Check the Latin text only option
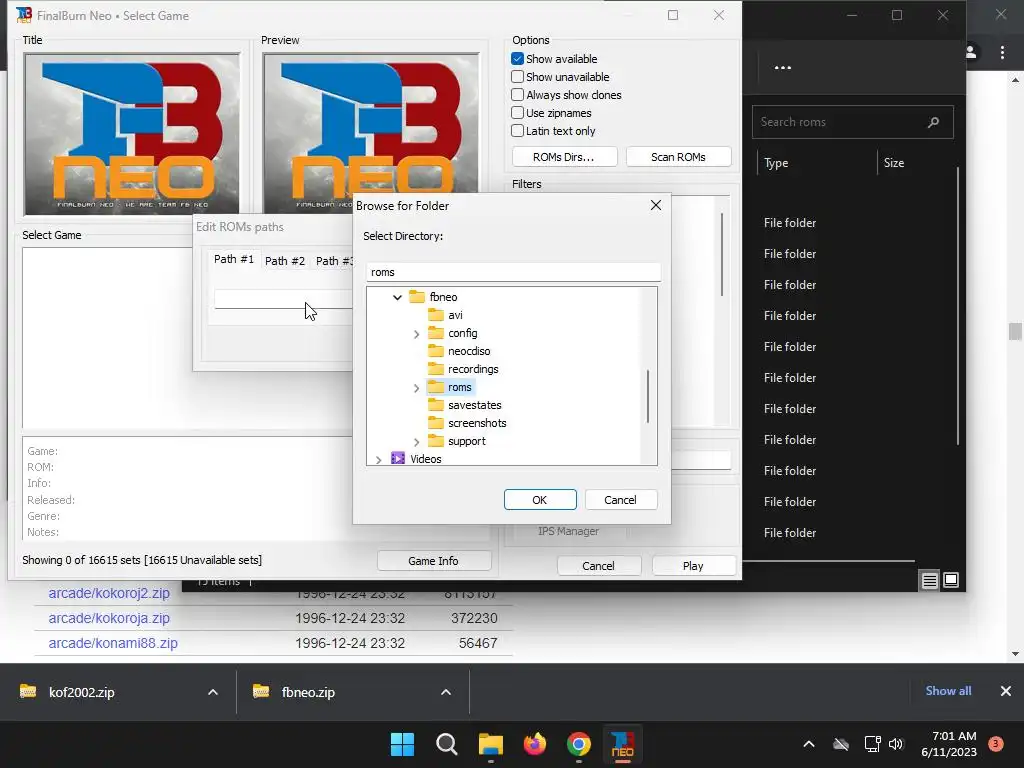The height and width of the screenshot is (768, 1024). [517, 131]
